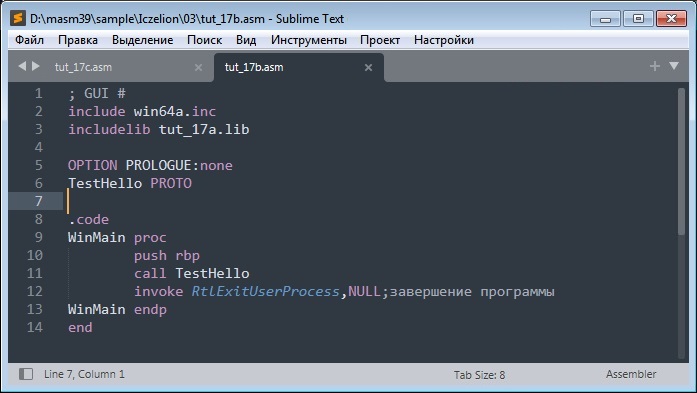Change the Tab Size: 8 setting
Viewport: 697px width, 393px height.
pos(479,375)
